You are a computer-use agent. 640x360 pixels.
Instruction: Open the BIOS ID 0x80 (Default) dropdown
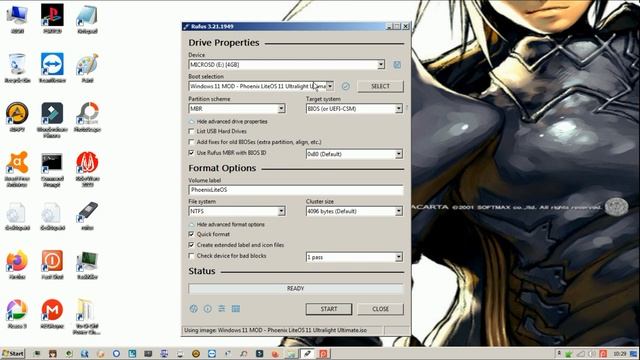tap(354, 154)
